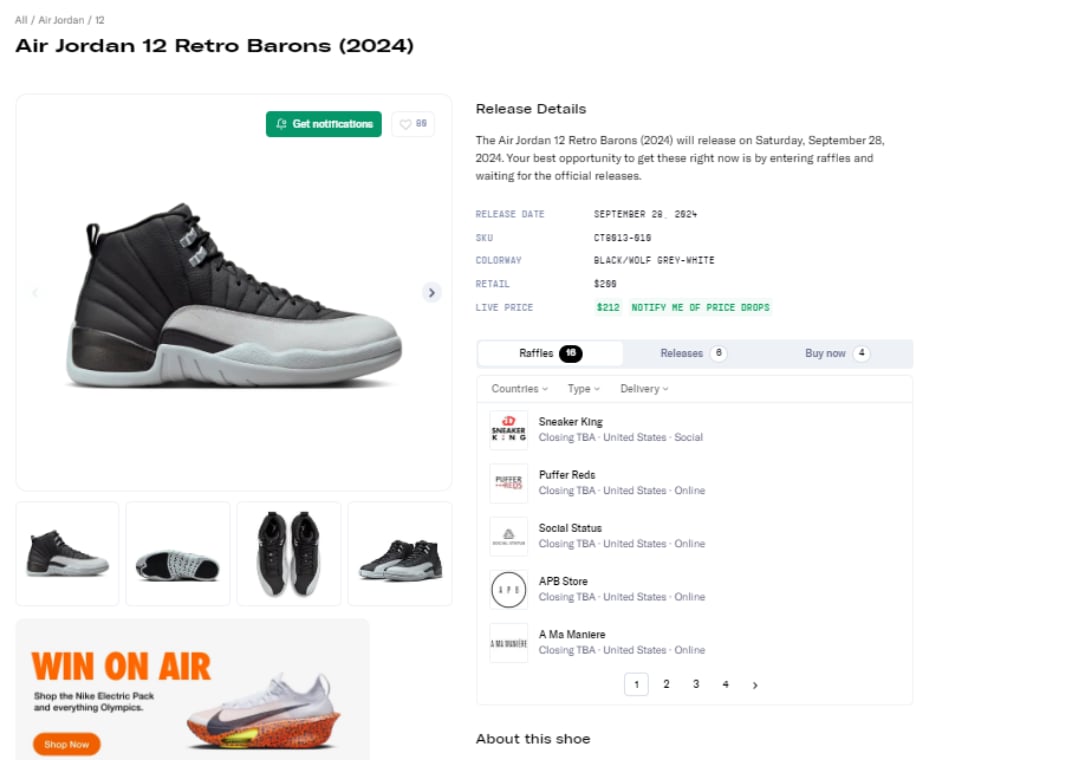Click the Social Status store logo
This screenshot has height=760, width=1070.
(508, 536)
